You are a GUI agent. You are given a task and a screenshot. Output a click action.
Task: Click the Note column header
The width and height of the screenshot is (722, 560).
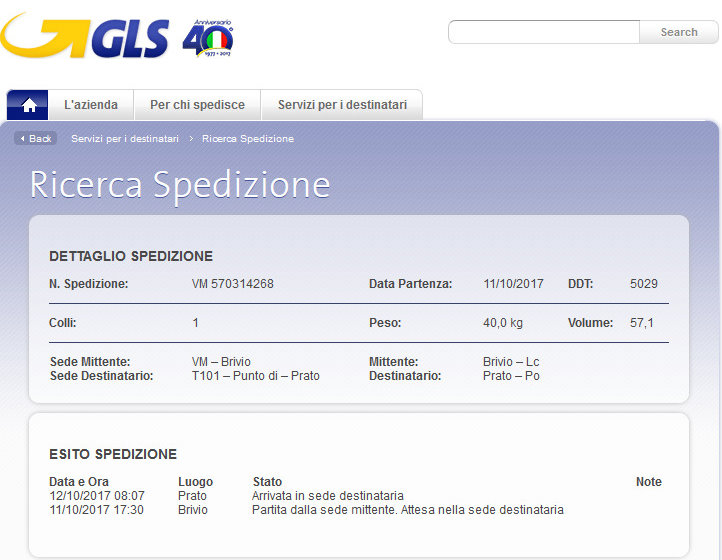[648, 482]
